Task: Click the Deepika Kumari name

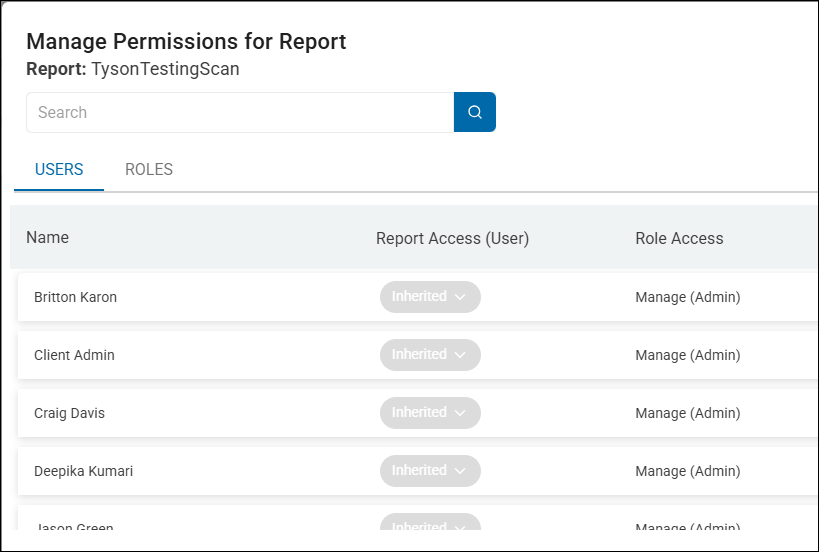Action: tap(83, 471)
